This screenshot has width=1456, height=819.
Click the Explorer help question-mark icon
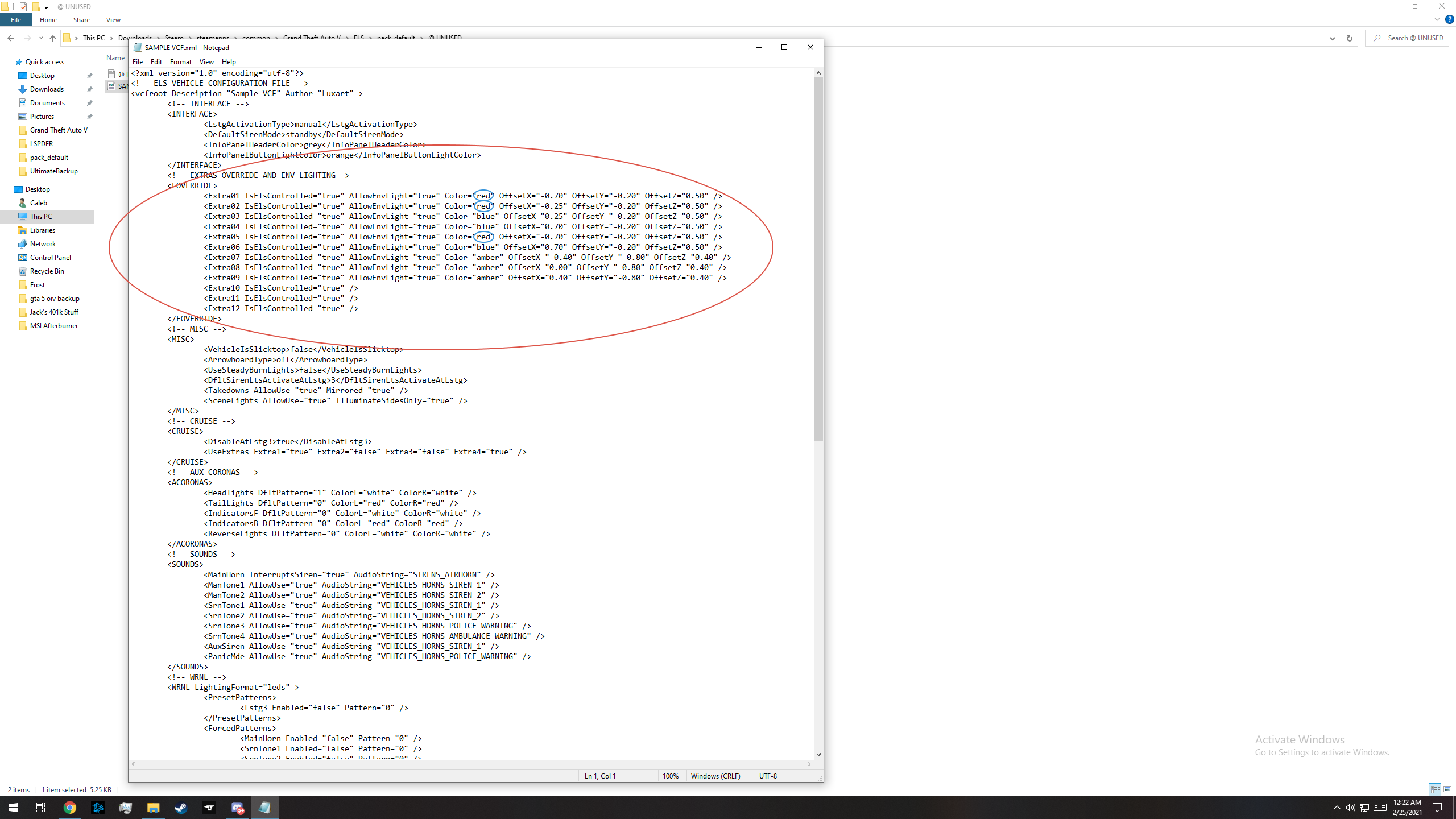pos(1449,19)
